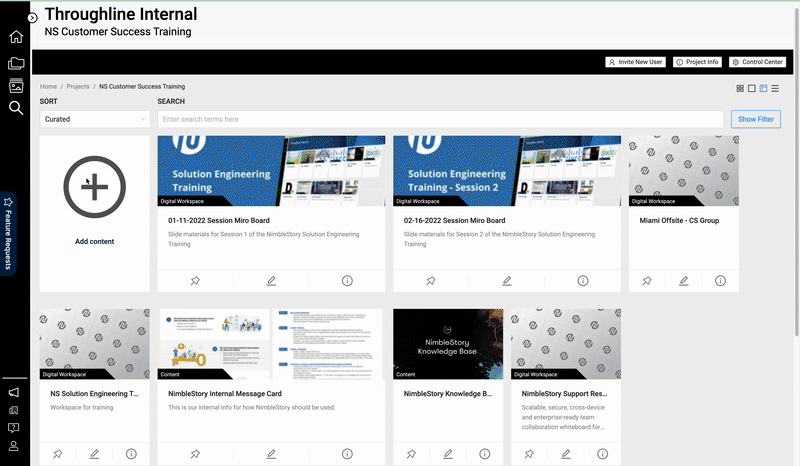This screenshot has height=466, width=800.
Task: Open the megaphone announcements icon
Action: [x=14, y=393]
